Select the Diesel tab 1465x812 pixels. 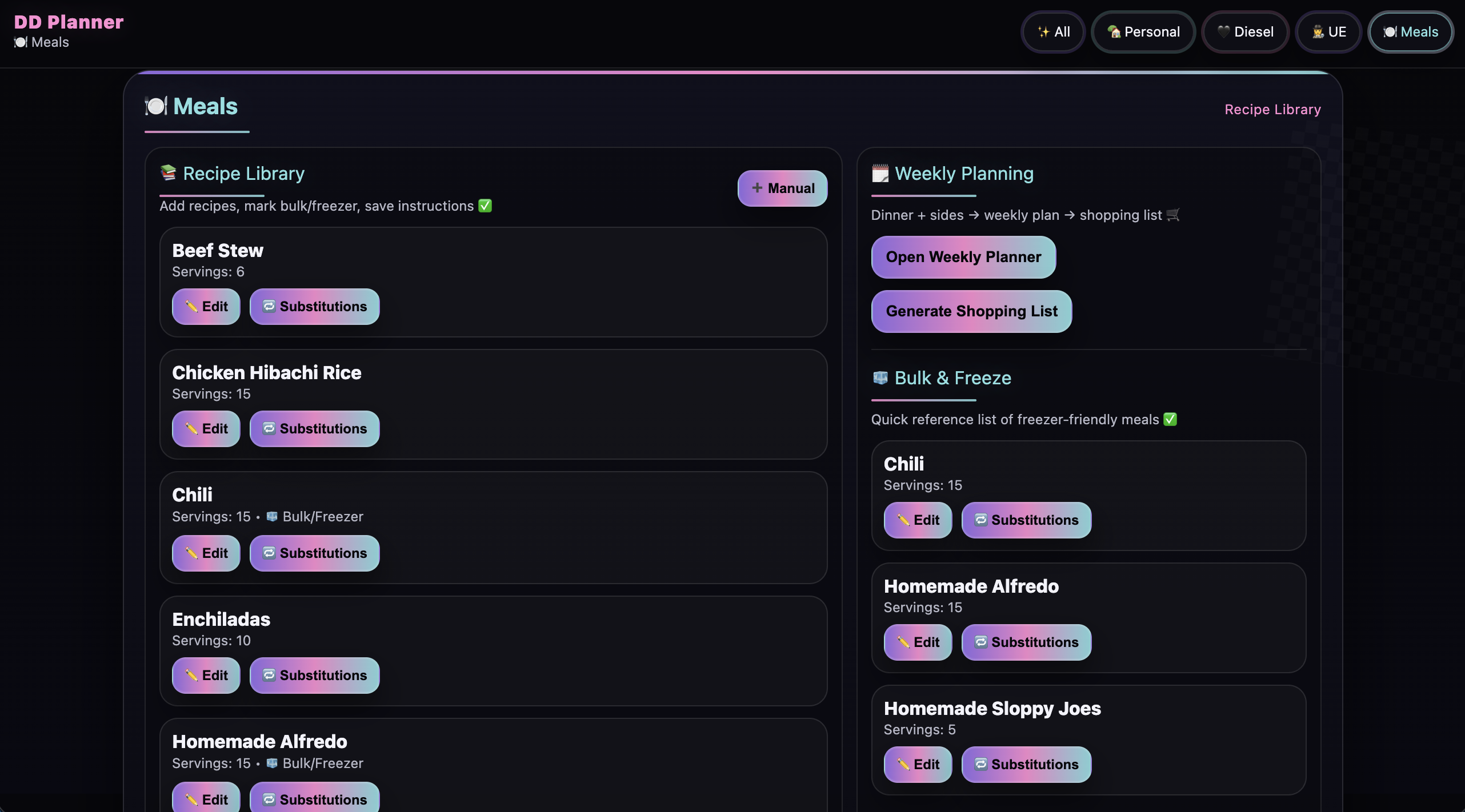point(1245,32)
